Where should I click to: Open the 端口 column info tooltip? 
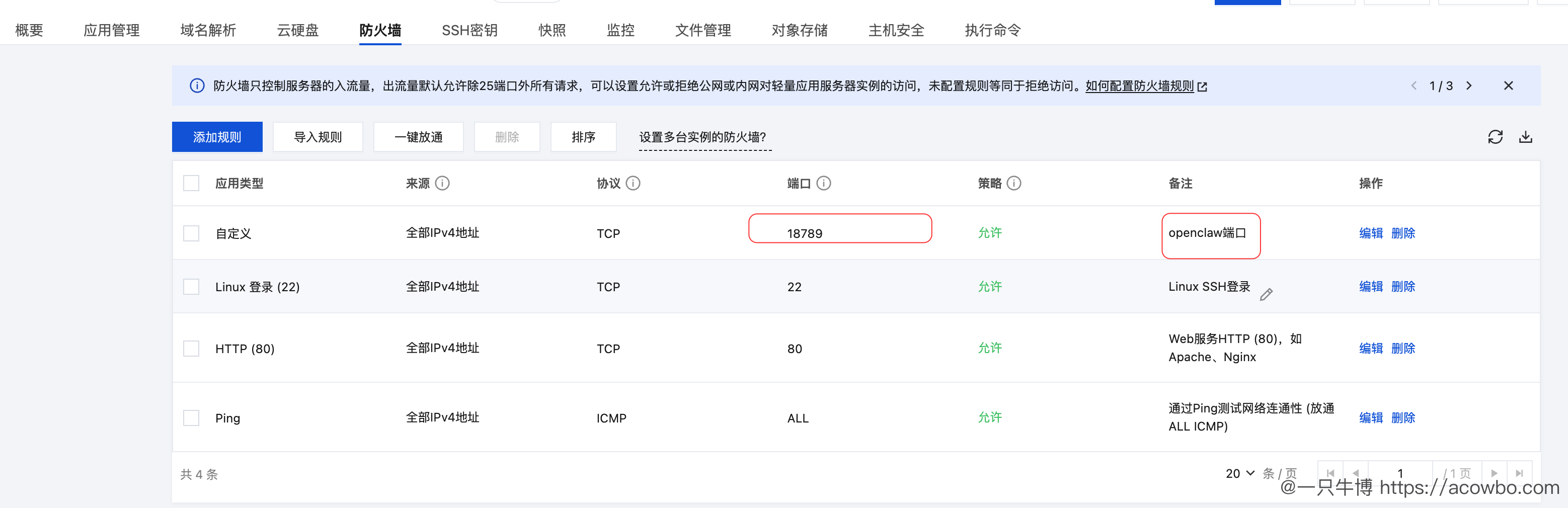coord(825,183)
